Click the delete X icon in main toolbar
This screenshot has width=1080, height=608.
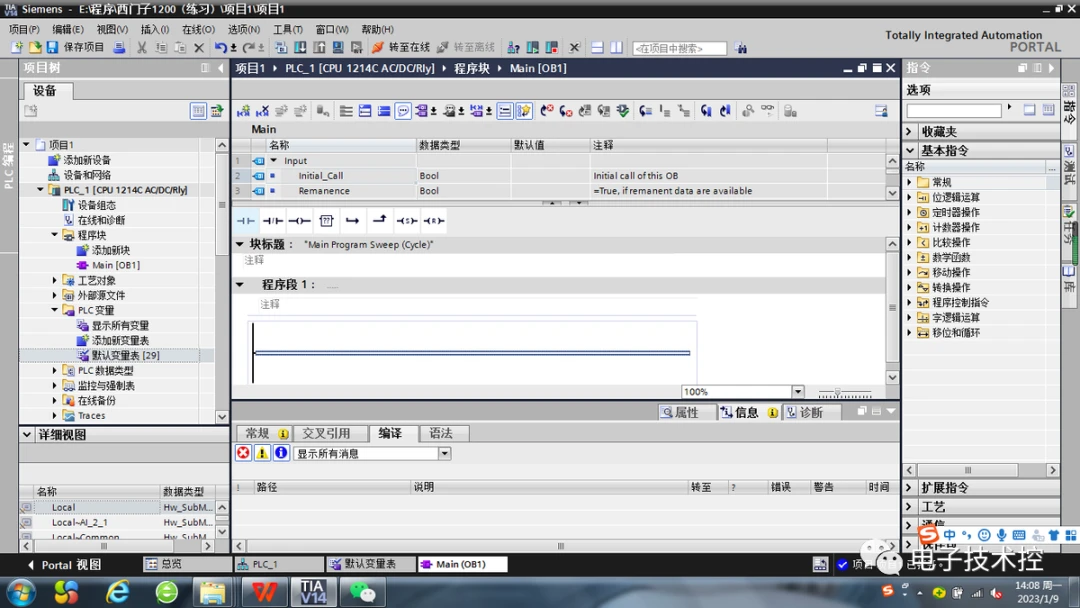(x=199, y=48)
